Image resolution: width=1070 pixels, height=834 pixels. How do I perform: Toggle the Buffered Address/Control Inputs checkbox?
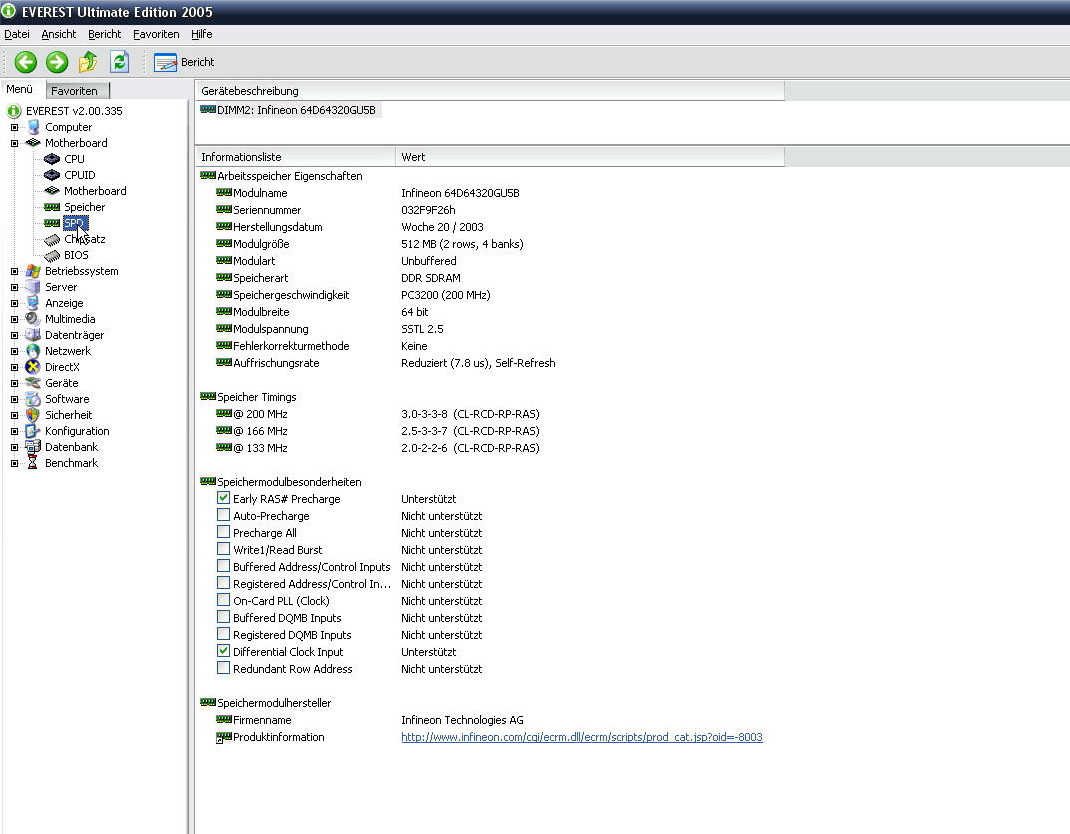223,566
